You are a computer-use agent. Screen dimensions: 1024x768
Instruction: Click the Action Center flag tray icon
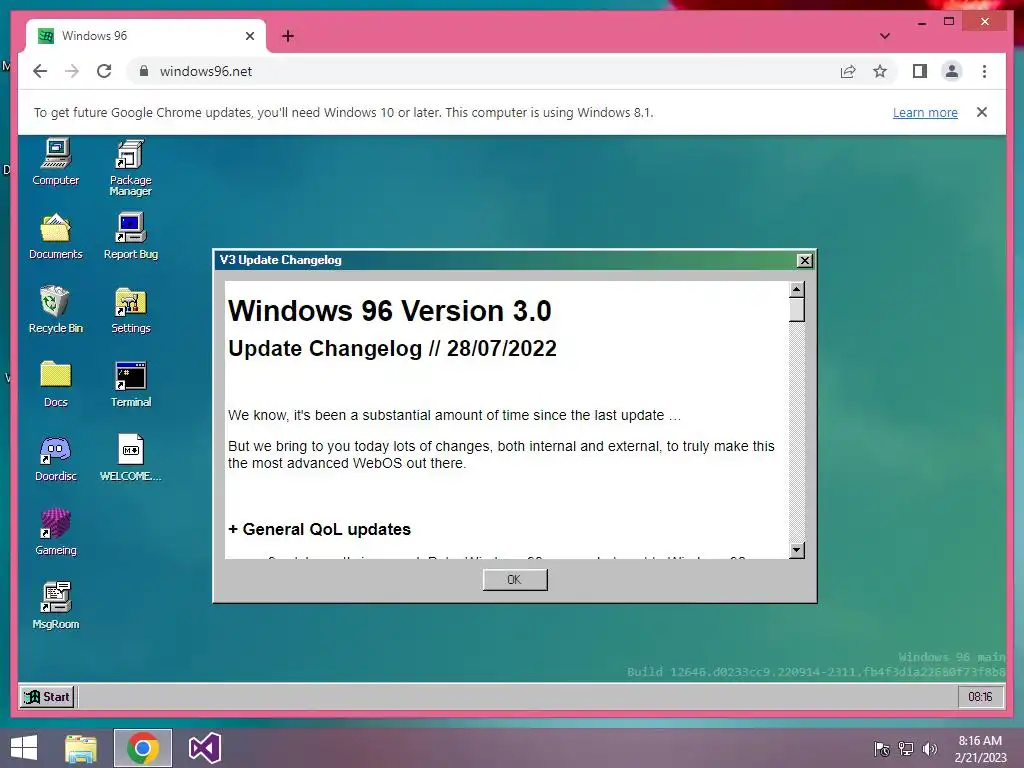pos(882,748)
